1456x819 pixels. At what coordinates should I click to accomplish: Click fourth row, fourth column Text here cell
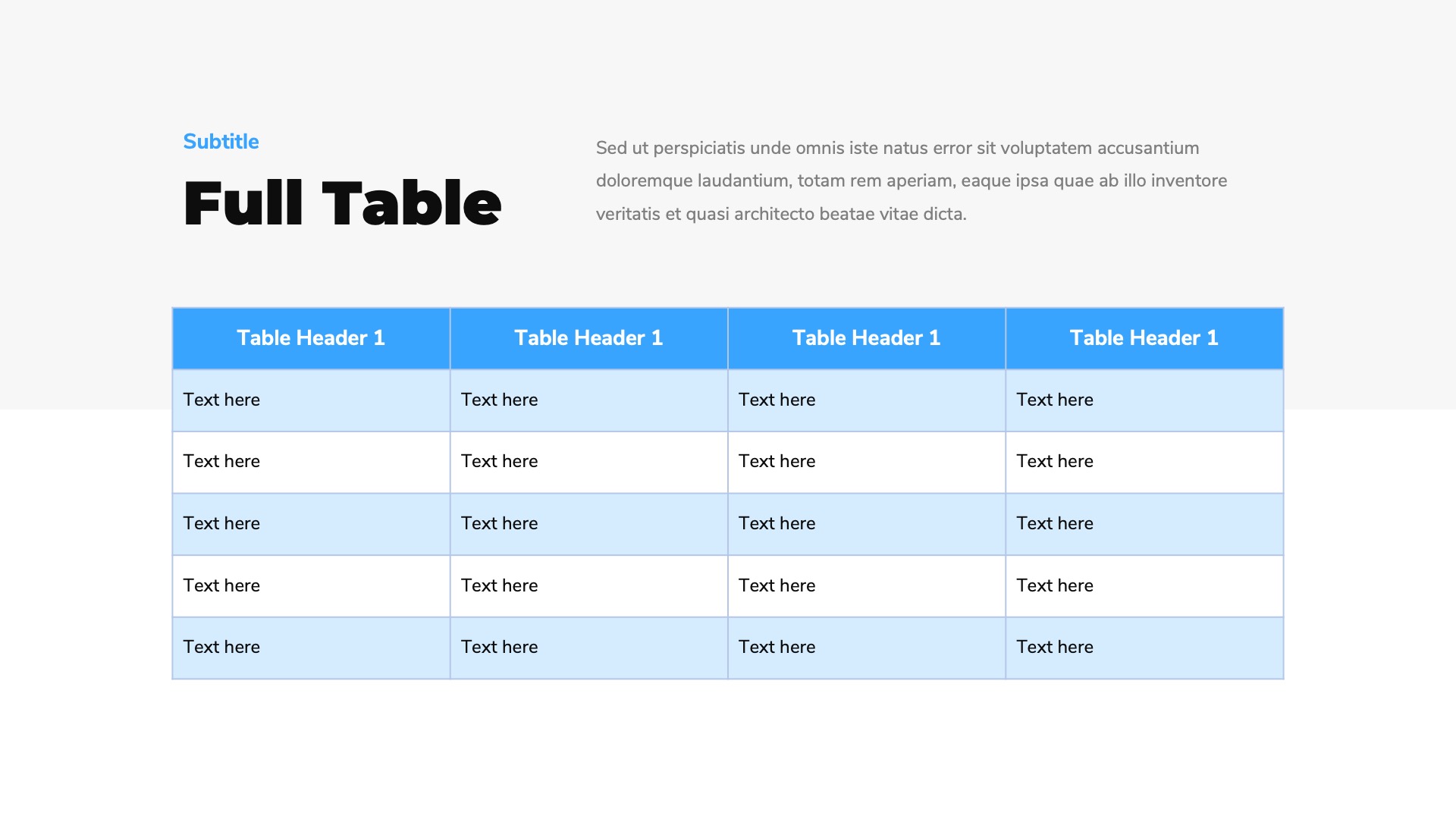pos(1054,585)
